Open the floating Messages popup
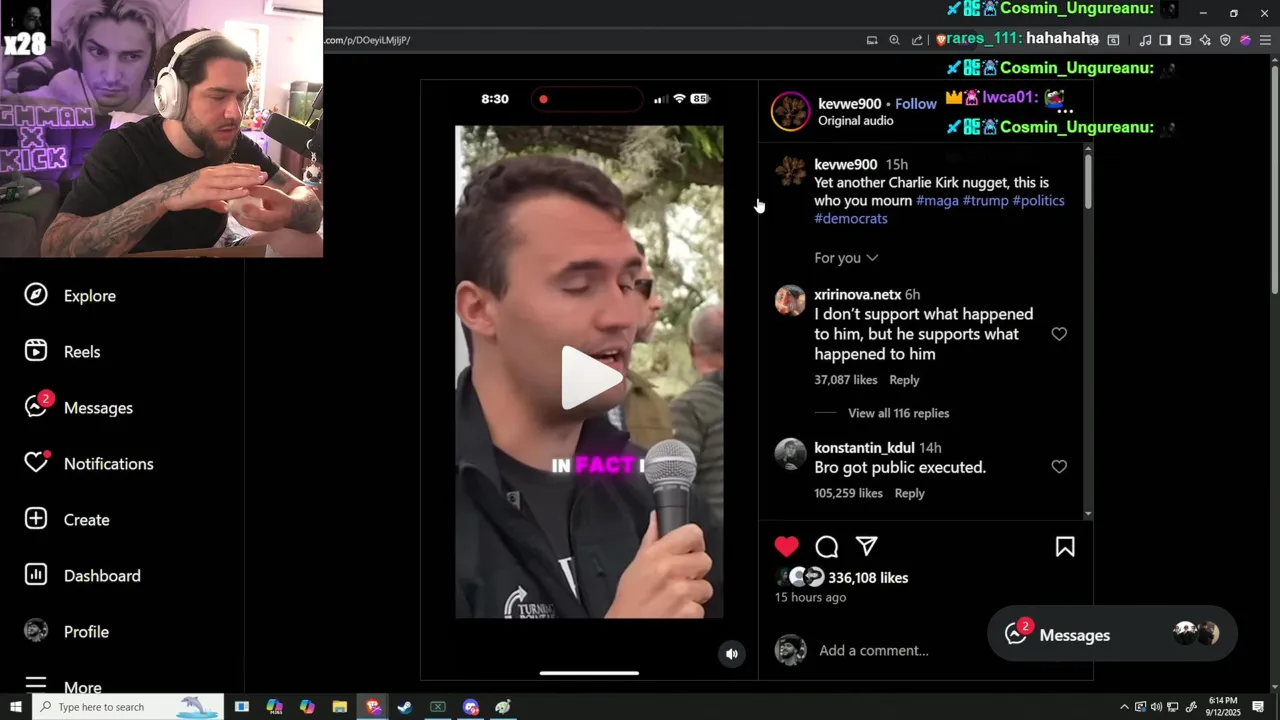 click(x=1112, y=634)
